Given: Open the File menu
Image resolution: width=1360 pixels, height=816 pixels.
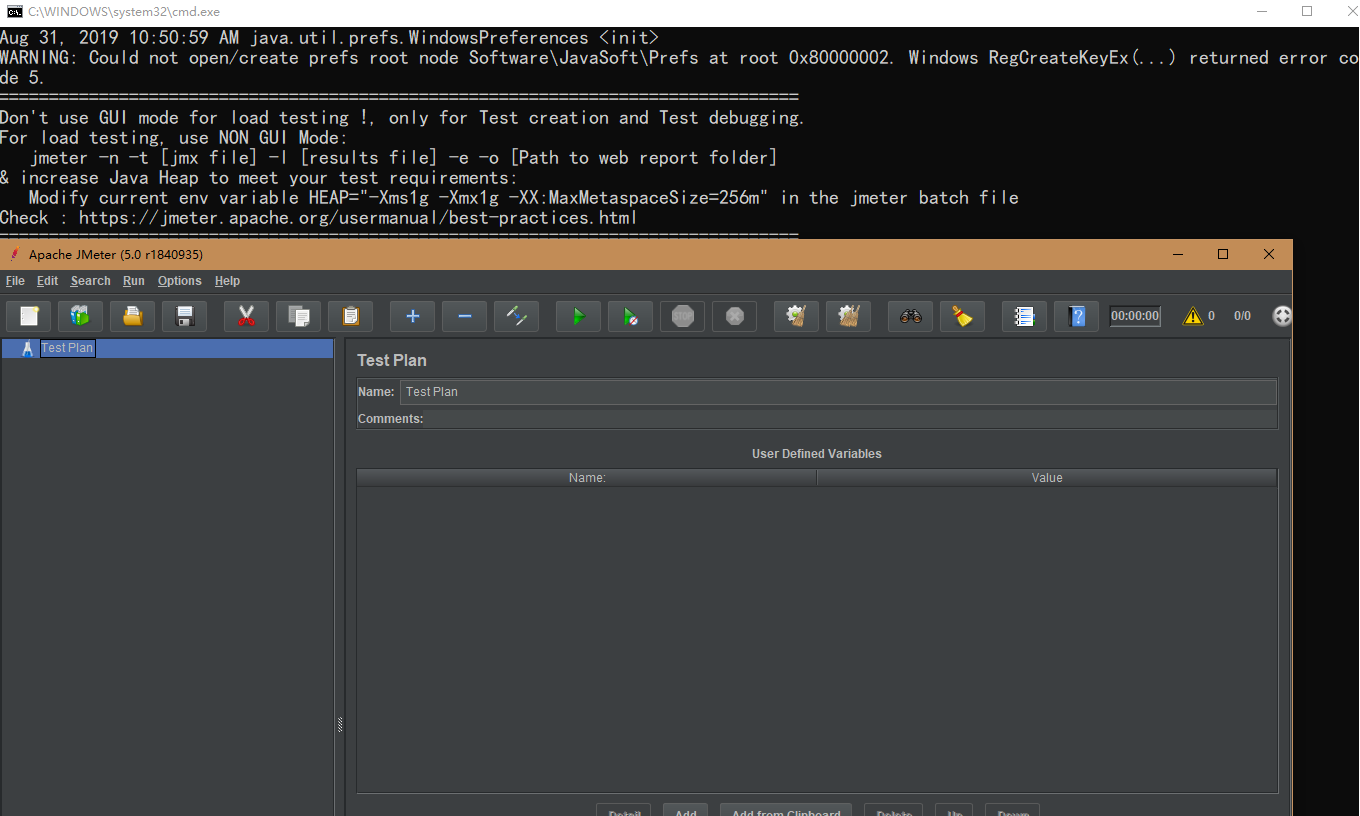Looking at the screenshot, I should [x=15, y=281].
